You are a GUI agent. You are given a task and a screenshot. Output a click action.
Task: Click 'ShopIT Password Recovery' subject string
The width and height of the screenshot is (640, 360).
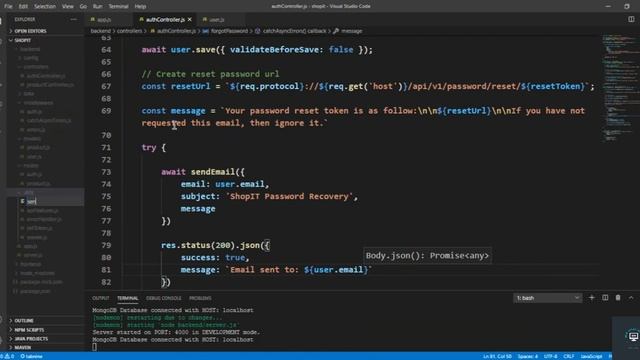click(289, 196)
